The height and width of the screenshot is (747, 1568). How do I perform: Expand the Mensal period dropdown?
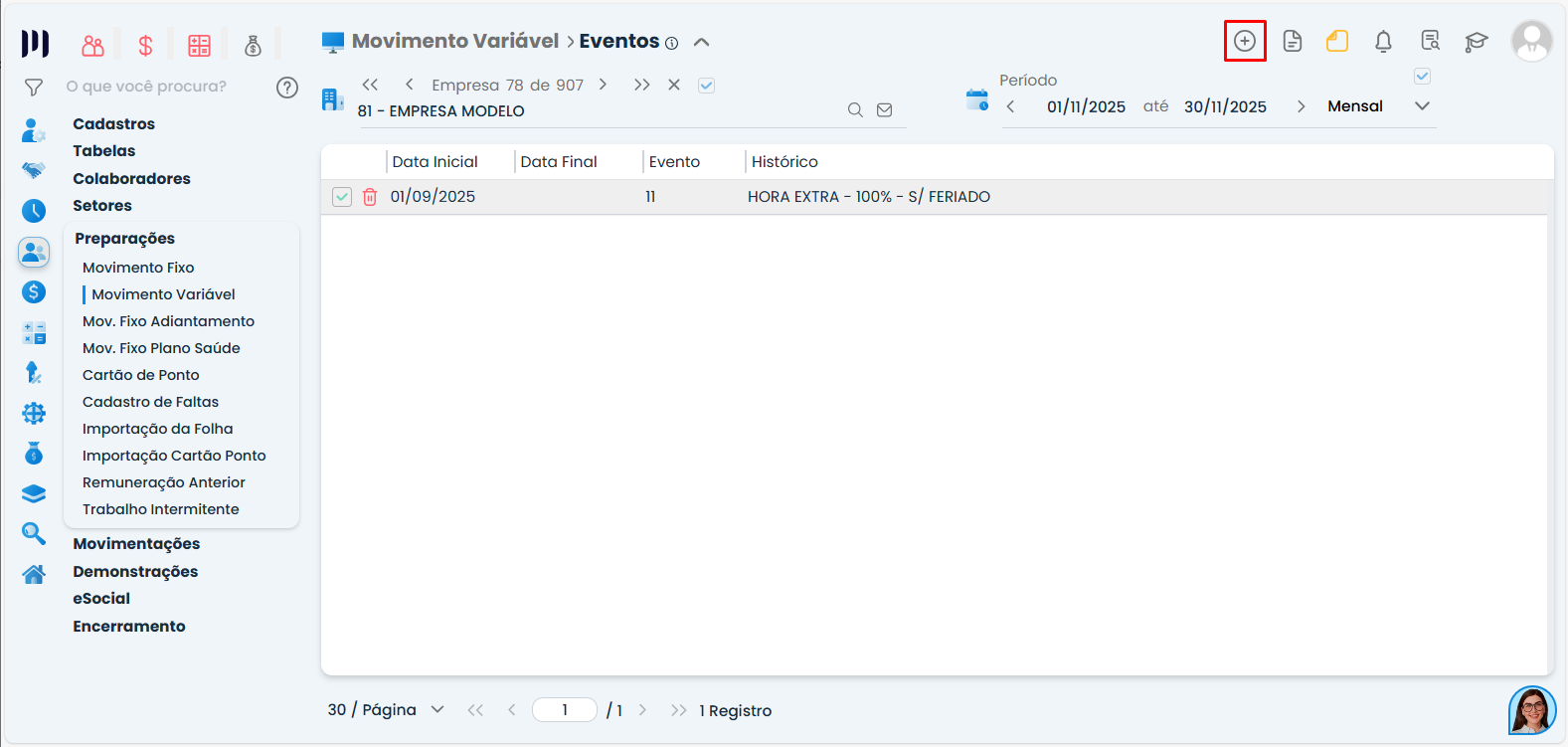click(x=1422, y=106)
